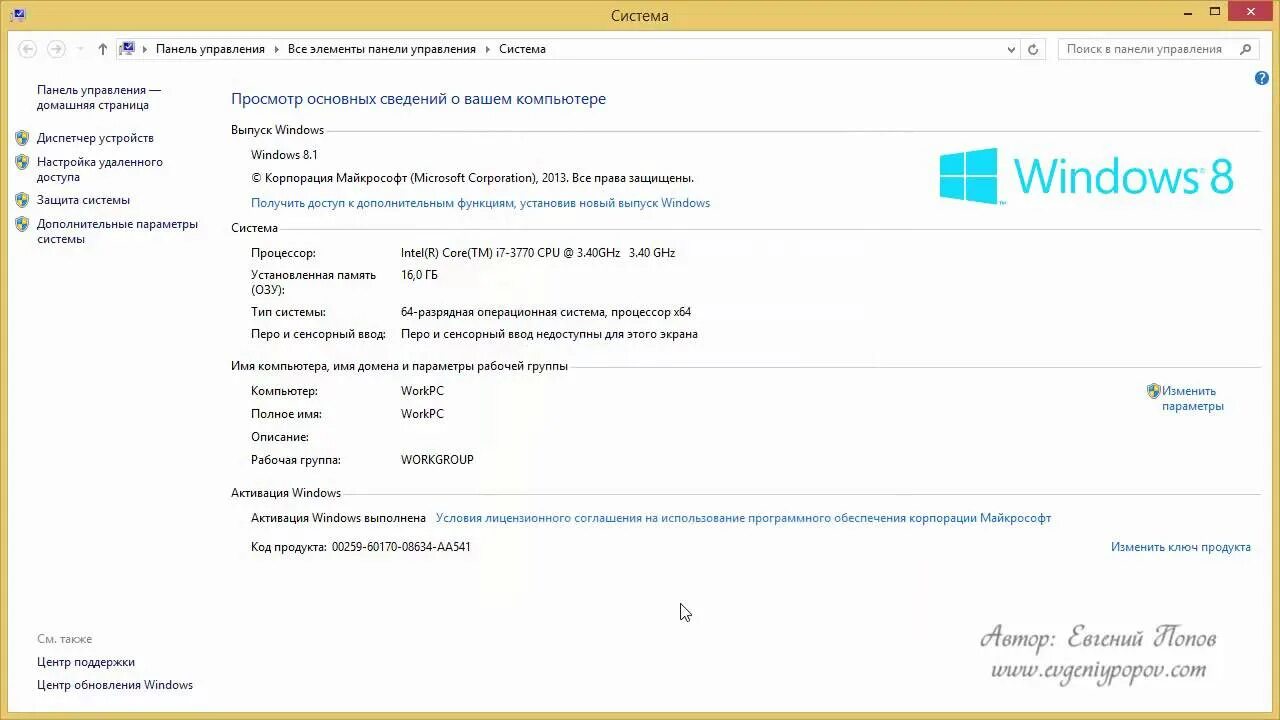Click shield icon beside Изменить параметры
The width and height of the screenshot is (1280, 720).
pyautogui.click(x=1154, y=391)
